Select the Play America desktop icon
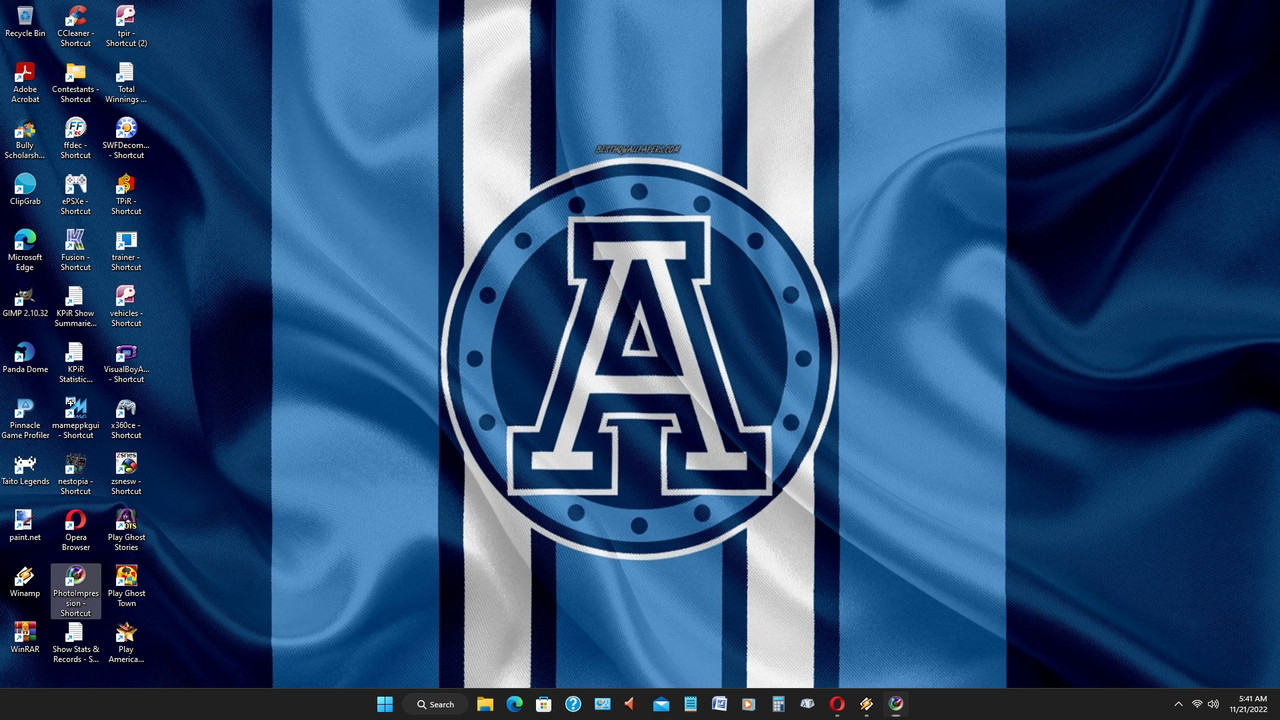This screenshot has height=720, width=1280. point(126,643)
